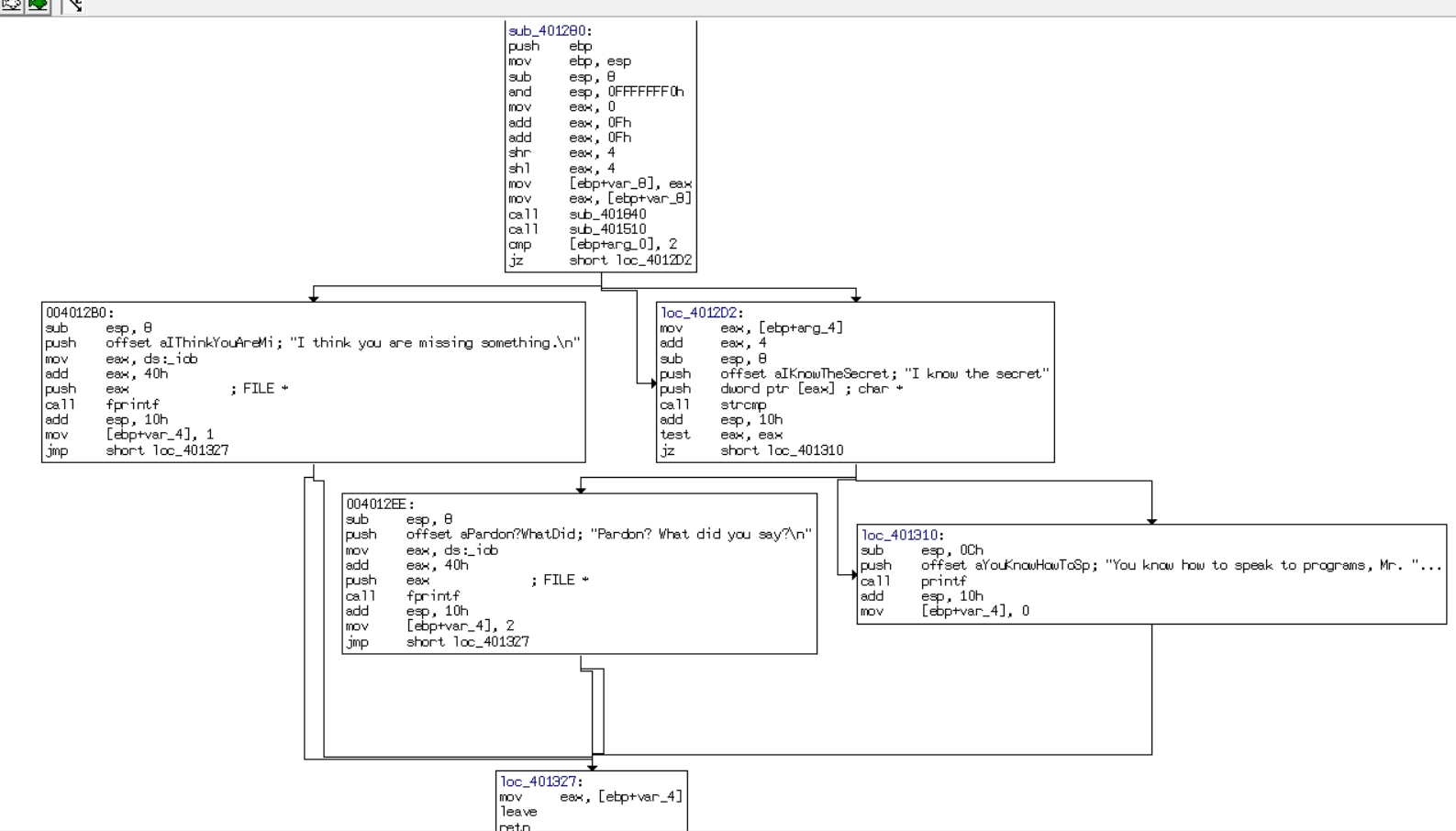Click the loc_401310 block label

(903, 536)
